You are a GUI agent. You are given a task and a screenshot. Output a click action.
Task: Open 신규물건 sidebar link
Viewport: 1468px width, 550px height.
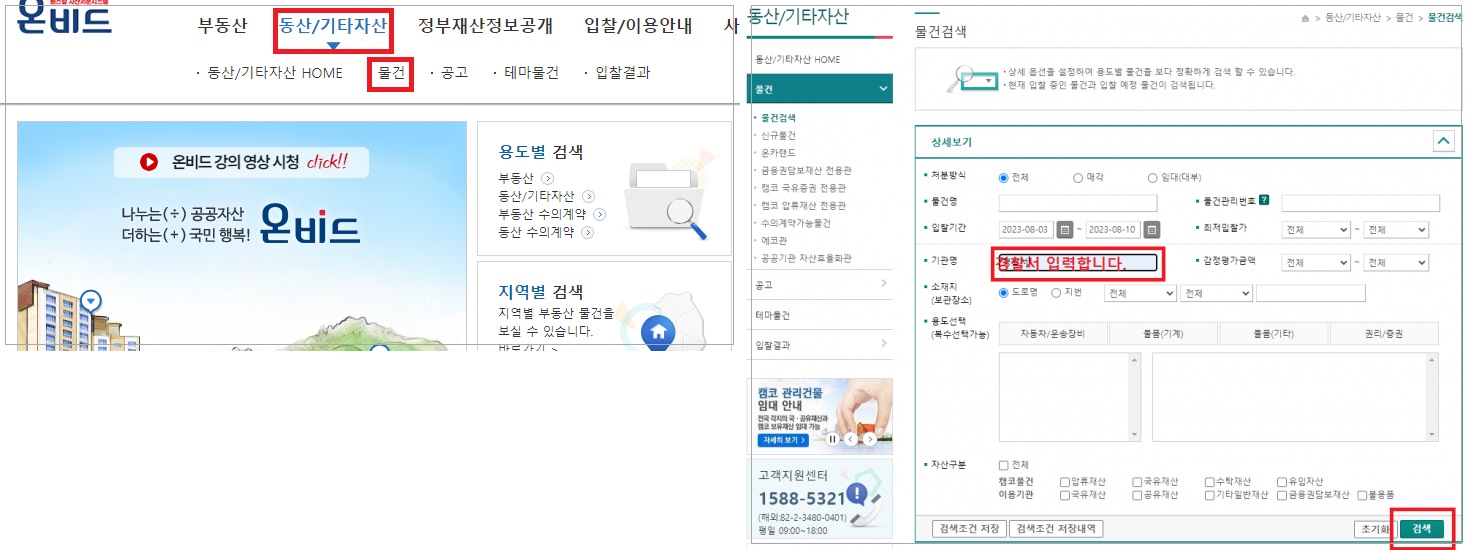pyautogui.click(x=778, y=135)
